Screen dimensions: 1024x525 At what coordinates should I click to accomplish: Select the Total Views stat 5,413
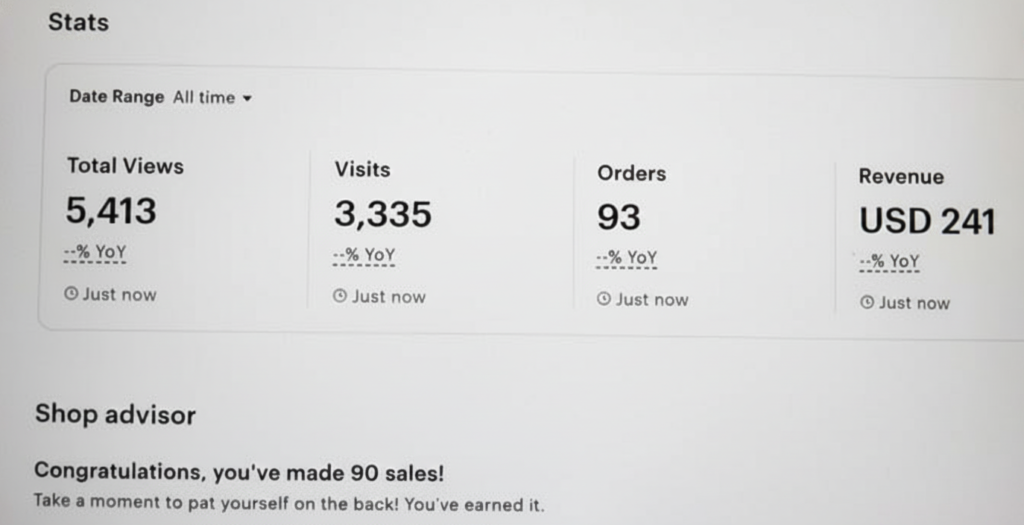[x=111, y=211]
